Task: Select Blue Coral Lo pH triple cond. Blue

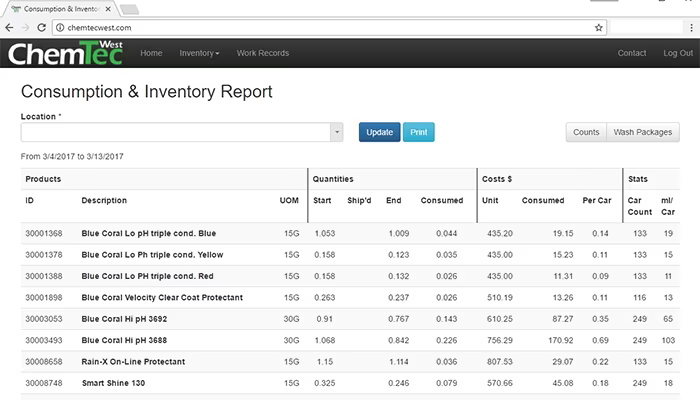Action: click(149, 233)
